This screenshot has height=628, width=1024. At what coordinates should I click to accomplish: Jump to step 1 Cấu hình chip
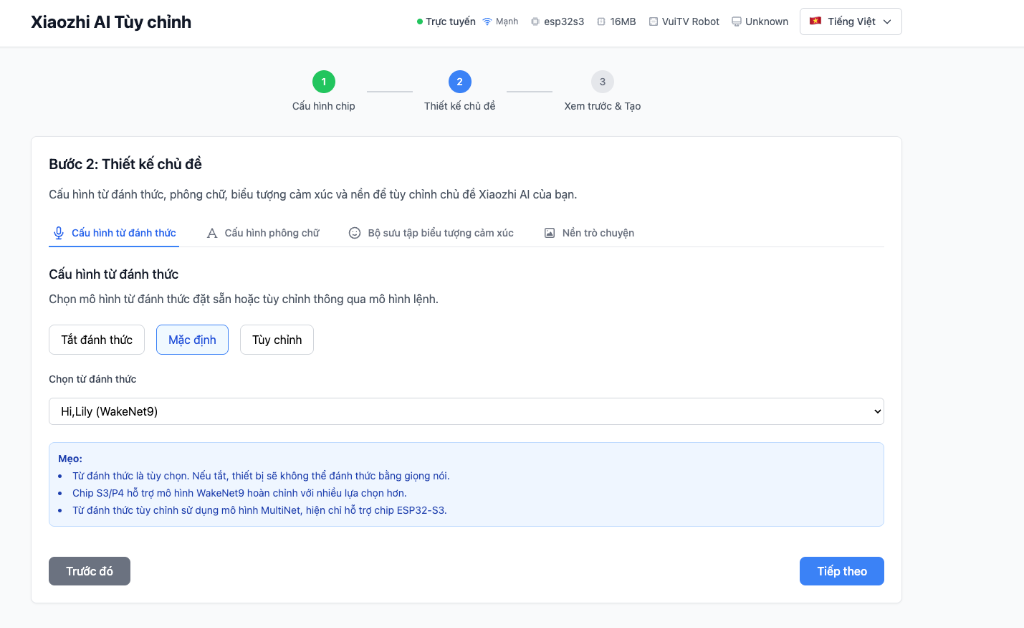coord(323,82)
